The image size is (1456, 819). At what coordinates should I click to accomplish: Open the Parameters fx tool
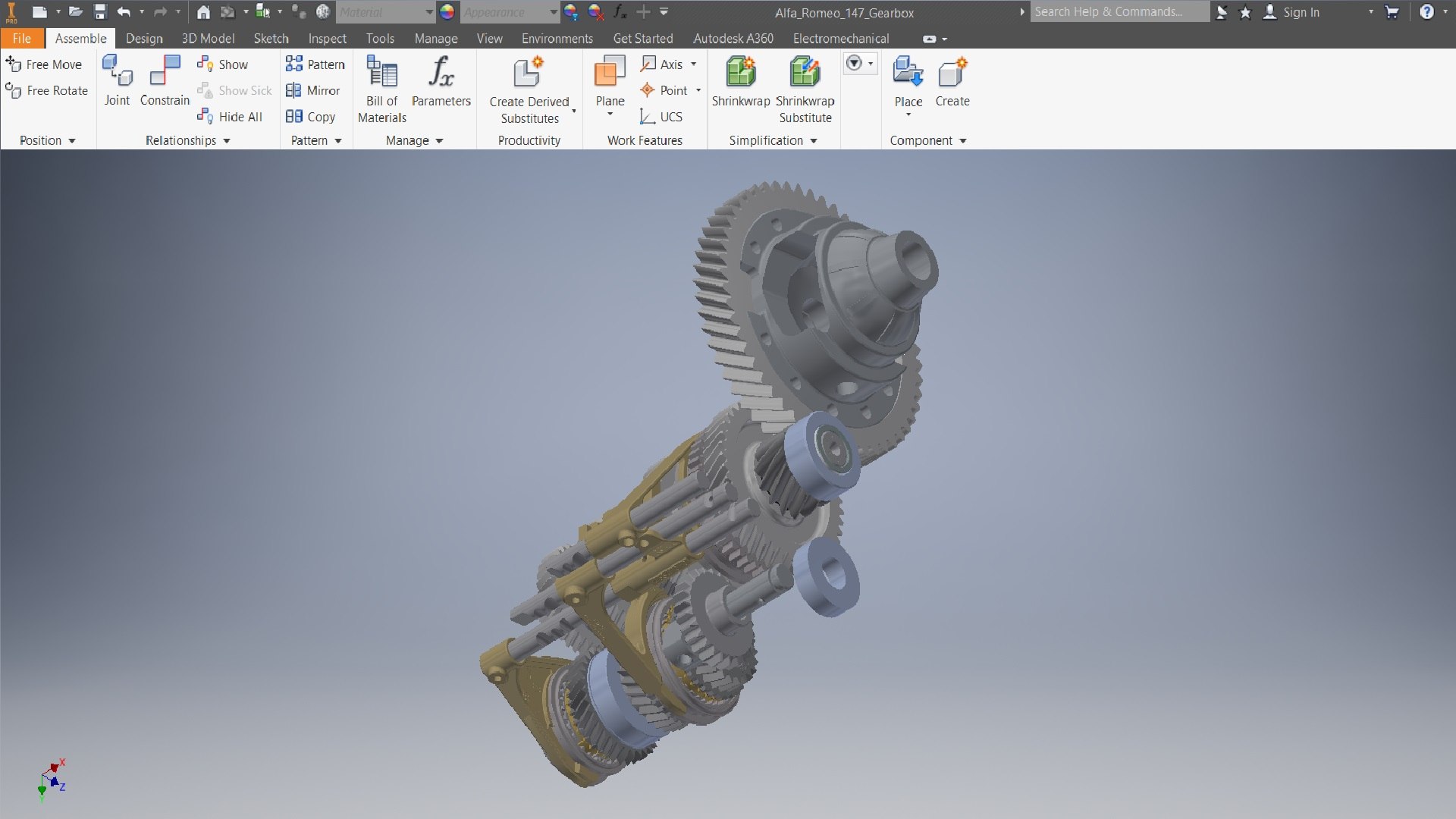(441, 80)
